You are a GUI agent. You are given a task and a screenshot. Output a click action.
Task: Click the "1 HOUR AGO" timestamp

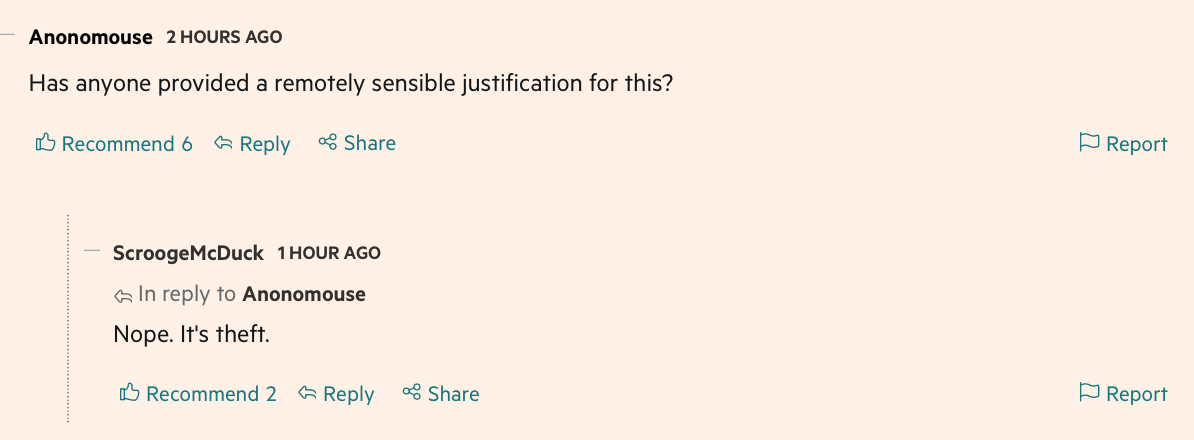pos(328,253)
